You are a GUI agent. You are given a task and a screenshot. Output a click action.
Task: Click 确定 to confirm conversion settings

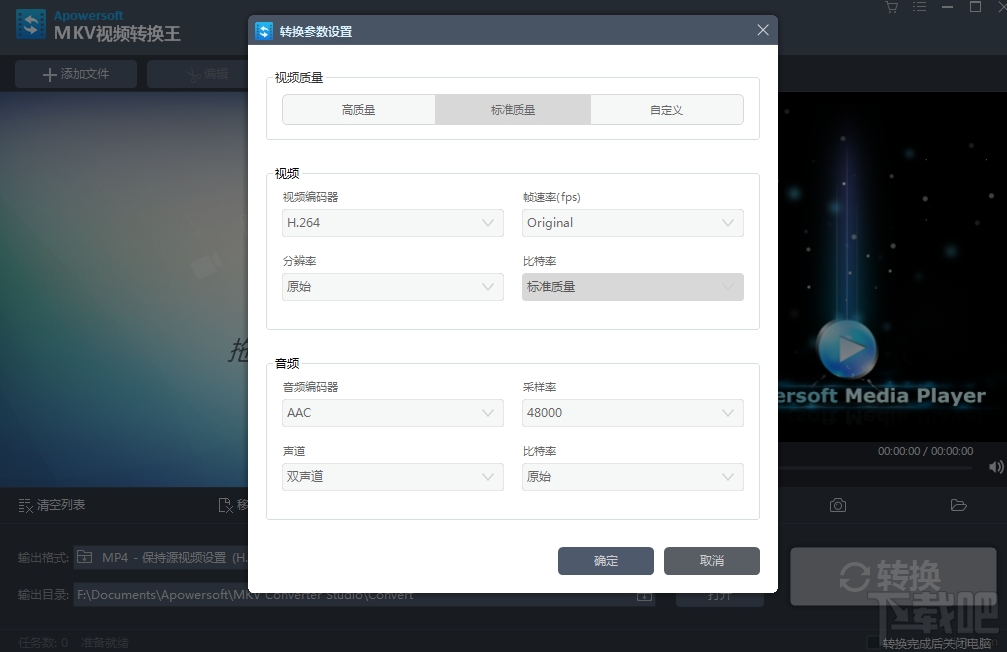click(605, 561)
